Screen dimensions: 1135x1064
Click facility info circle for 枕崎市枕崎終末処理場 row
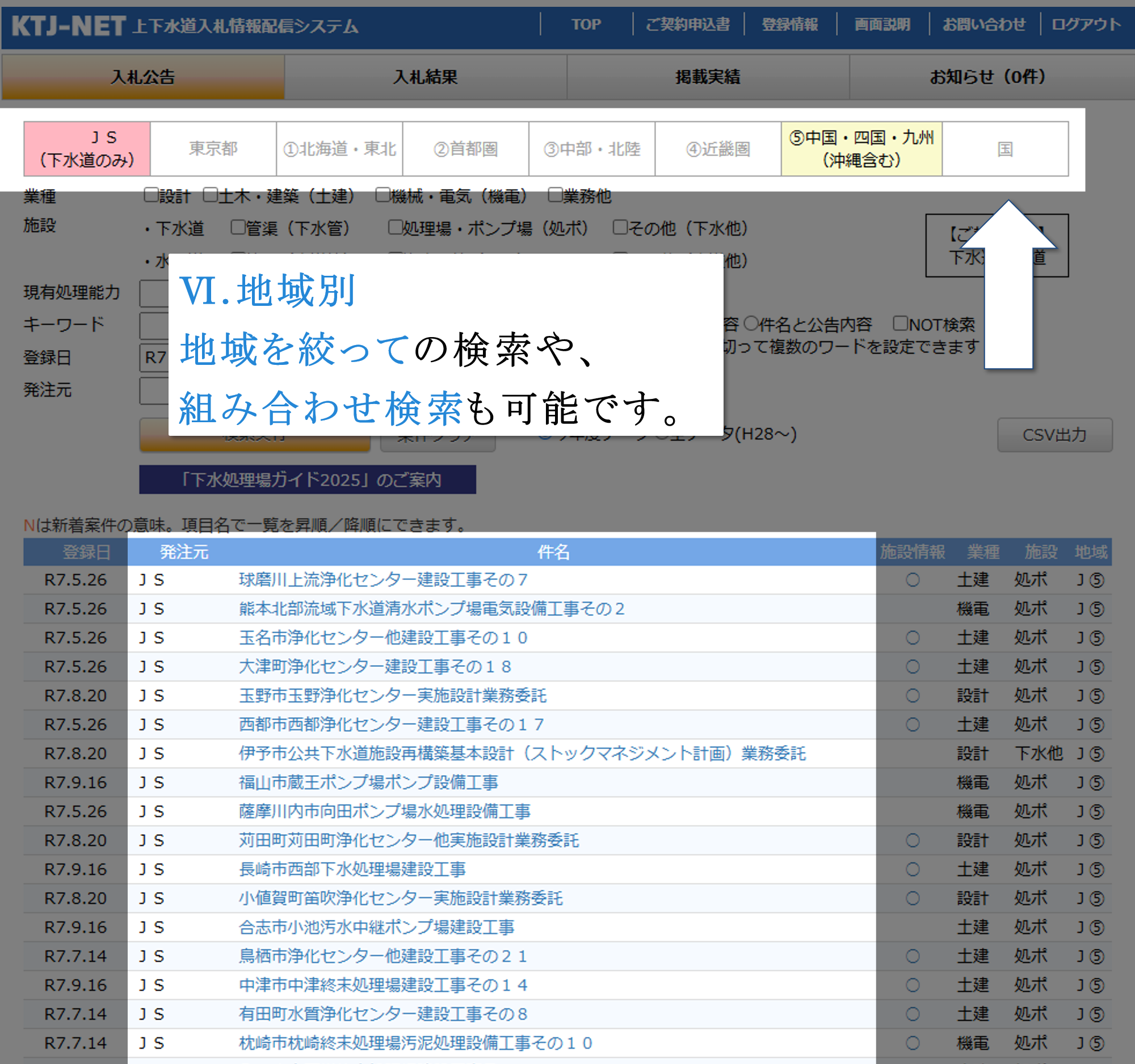pos(913,1043)
